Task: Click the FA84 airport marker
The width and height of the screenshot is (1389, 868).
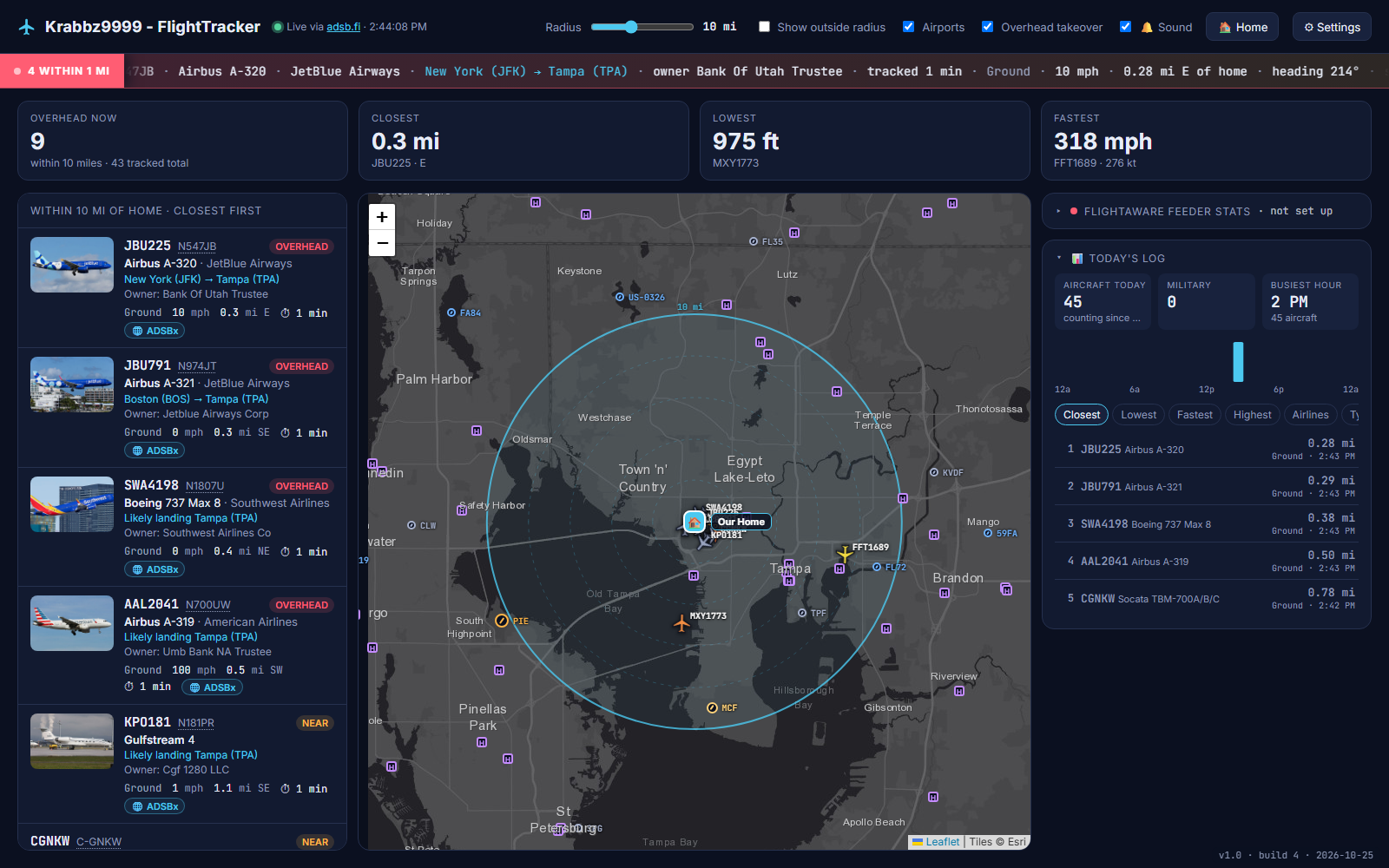Action: [451, 312]
